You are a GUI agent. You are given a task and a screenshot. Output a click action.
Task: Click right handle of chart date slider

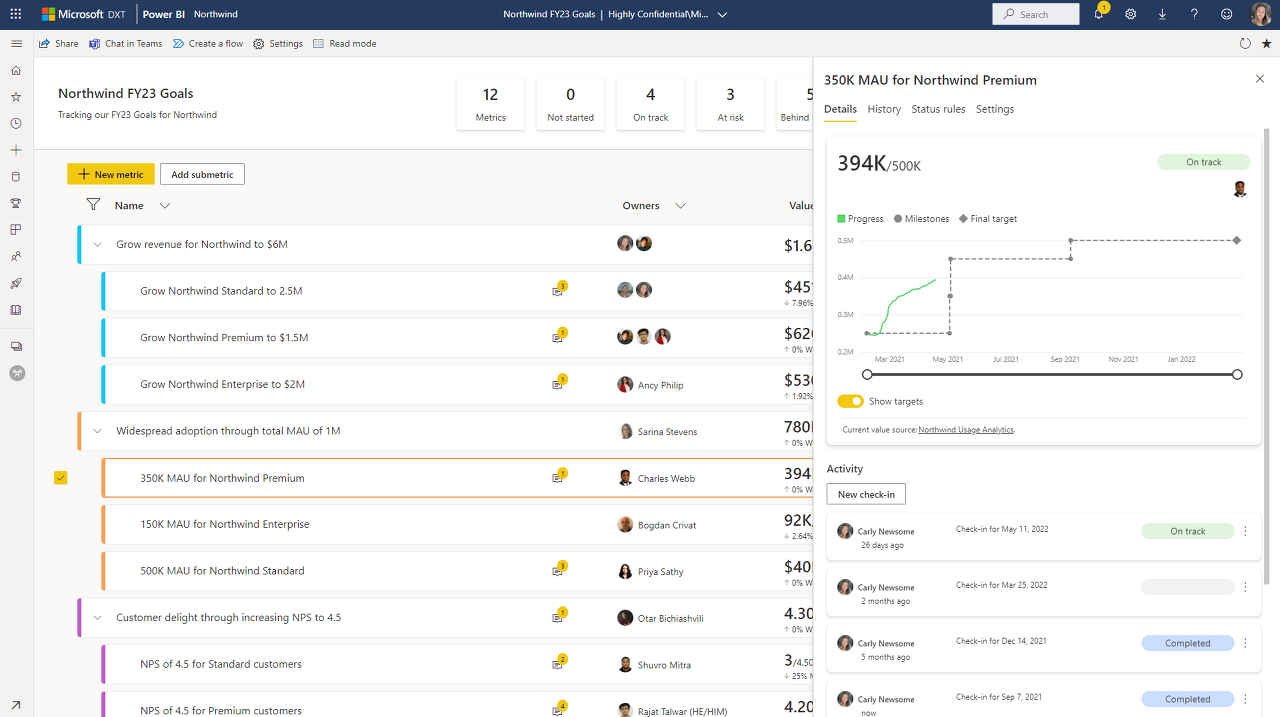tap(1237, 374)
